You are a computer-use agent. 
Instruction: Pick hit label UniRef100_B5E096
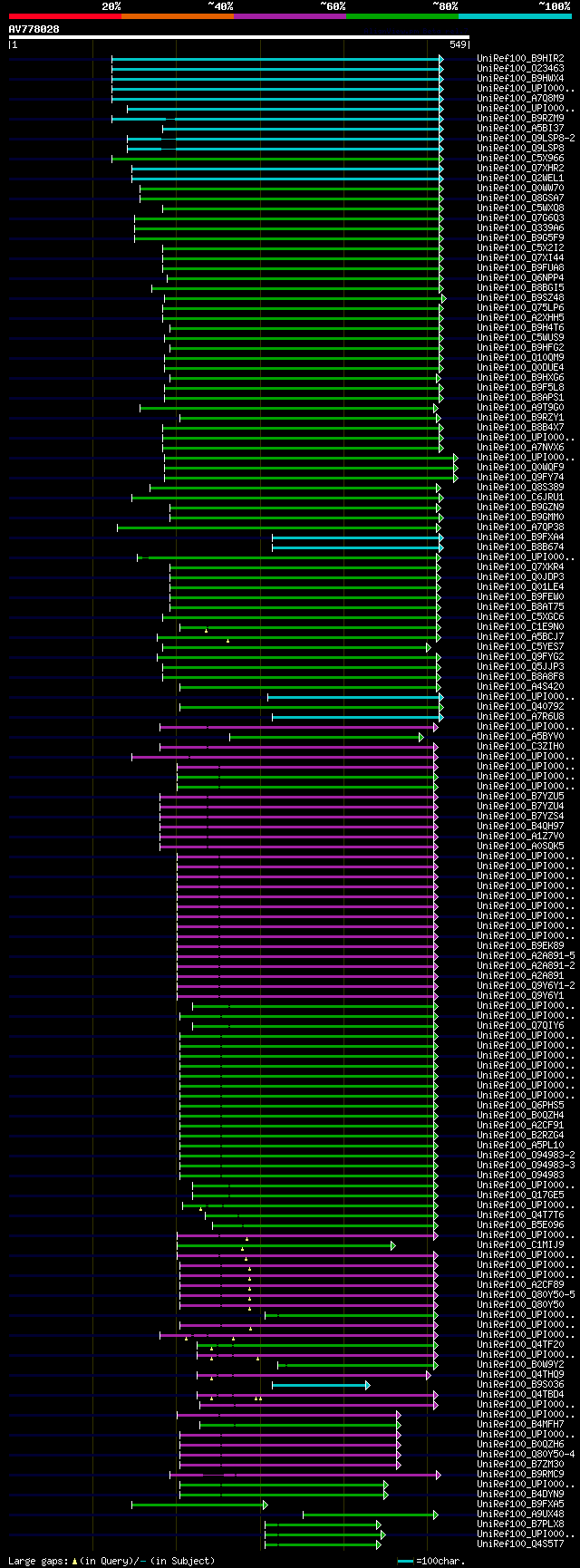click(520, 1225)
